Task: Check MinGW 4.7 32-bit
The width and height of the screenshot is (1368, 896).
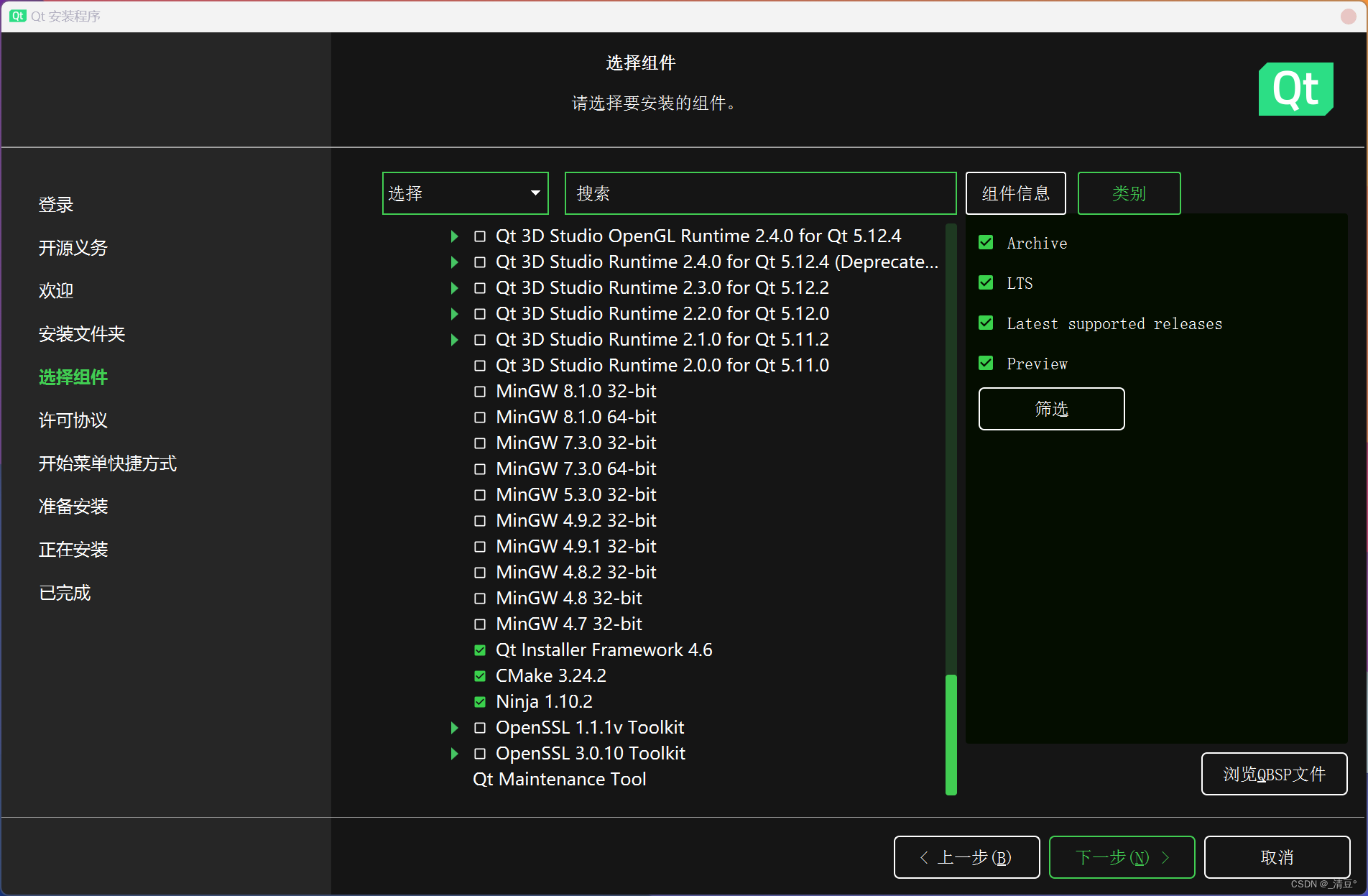Action: (480, 624)
